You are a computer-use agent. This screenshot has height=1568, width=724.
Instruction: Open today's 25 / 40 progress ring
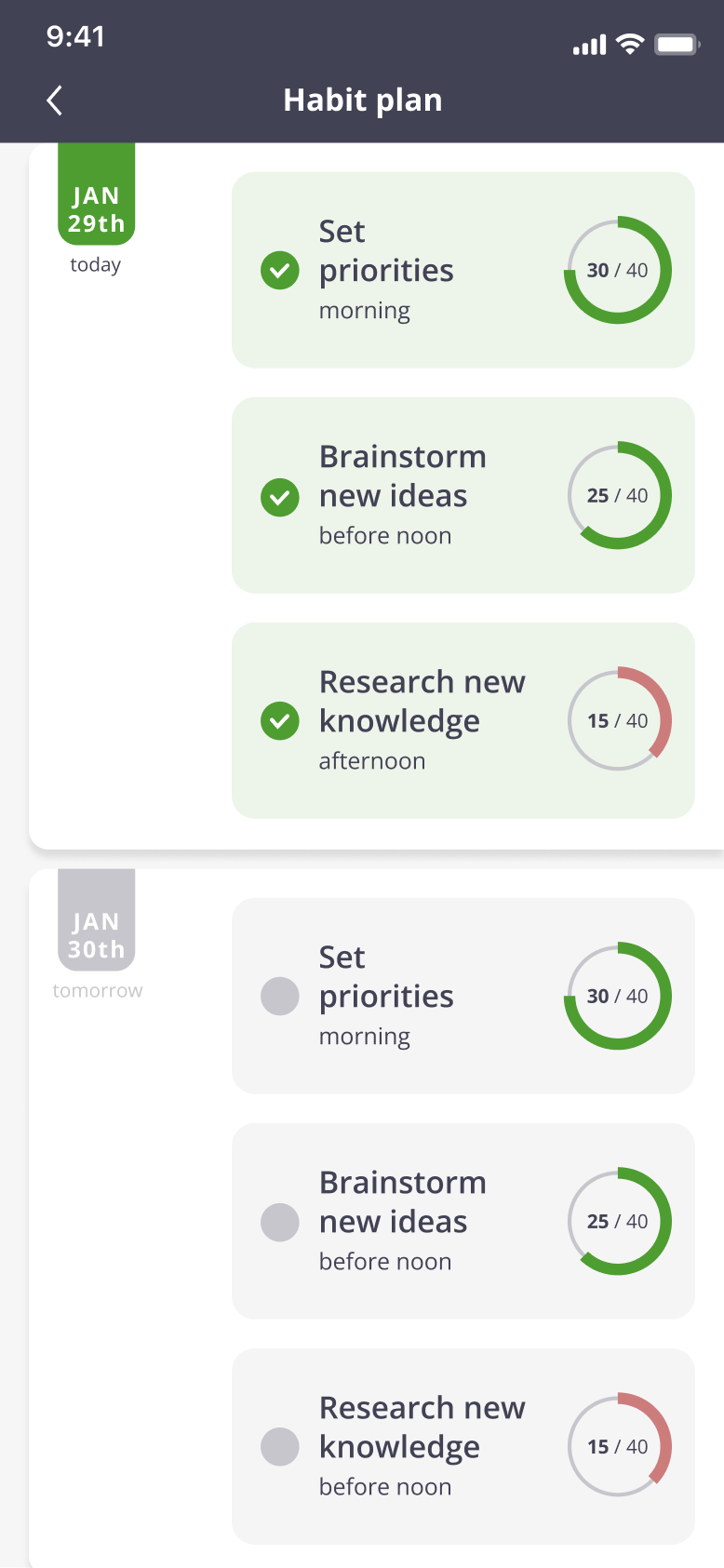(618, 496)
